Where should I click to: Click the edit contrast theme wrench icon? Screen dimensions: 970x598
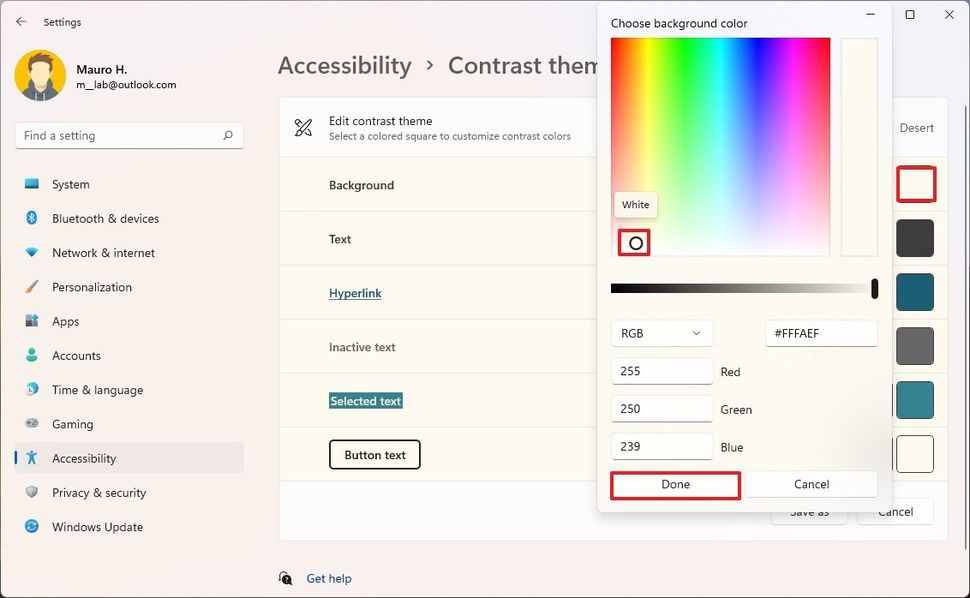[304, 127]
